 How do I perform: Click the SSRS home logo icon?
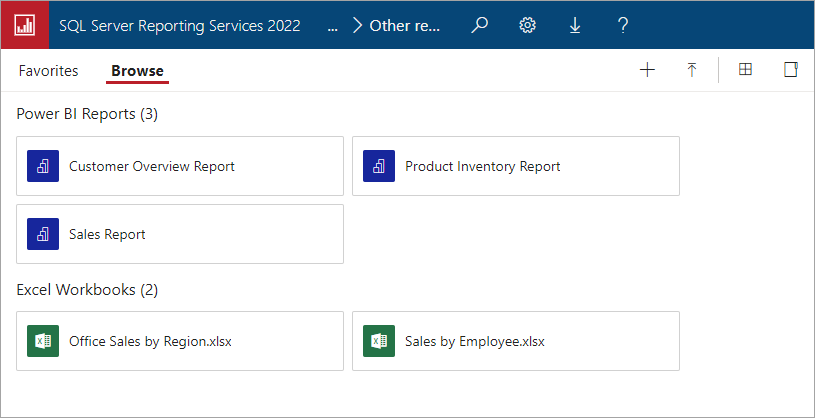25,26
